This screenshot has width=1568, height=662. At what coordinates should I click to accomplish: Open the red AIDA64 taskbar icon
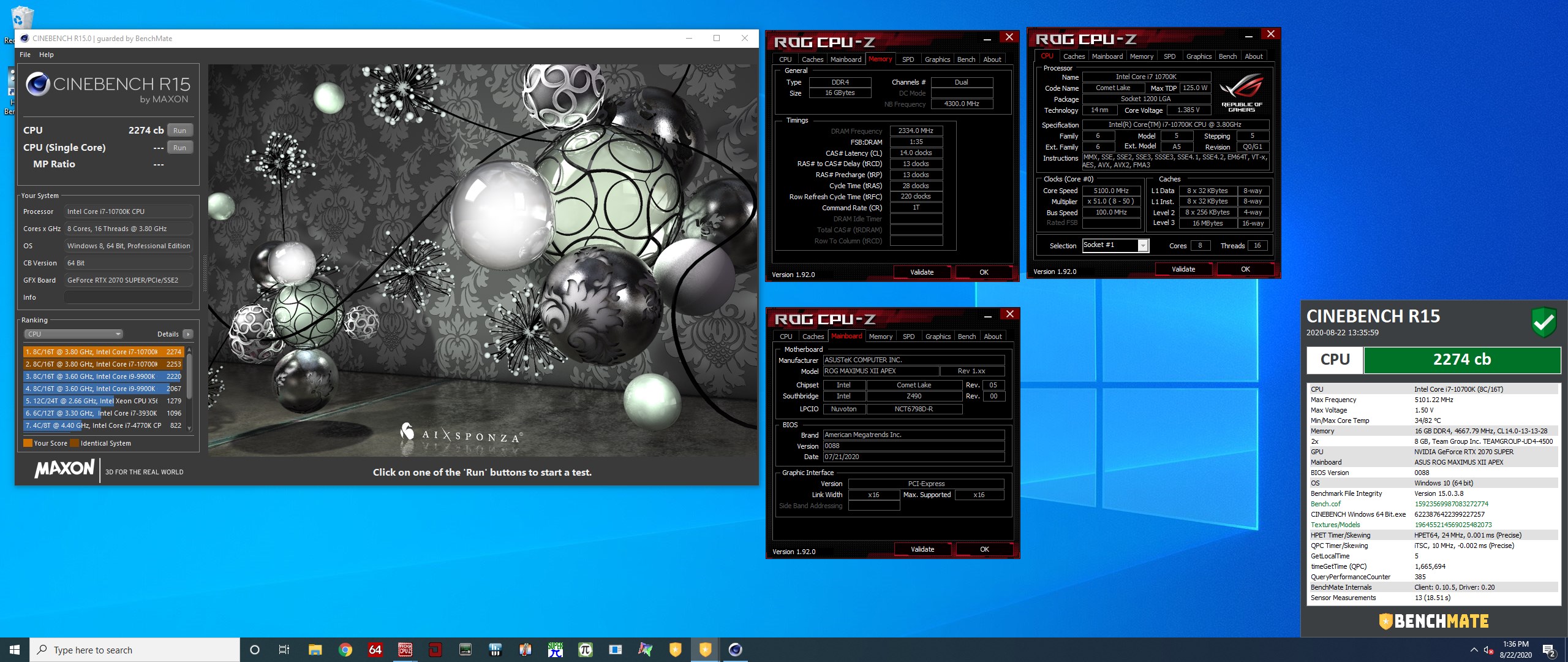tap(375, 650)
